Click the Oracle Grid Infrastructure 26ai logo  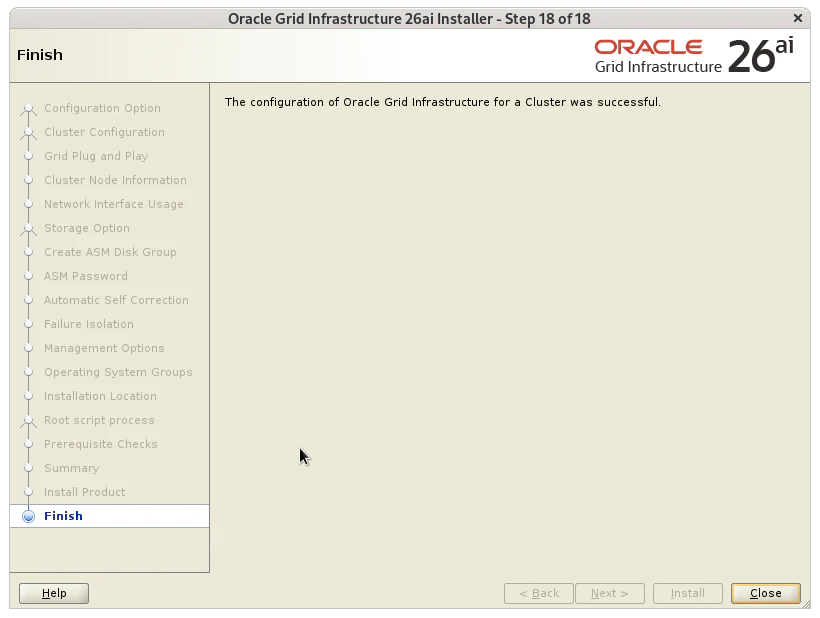[694, 55]
